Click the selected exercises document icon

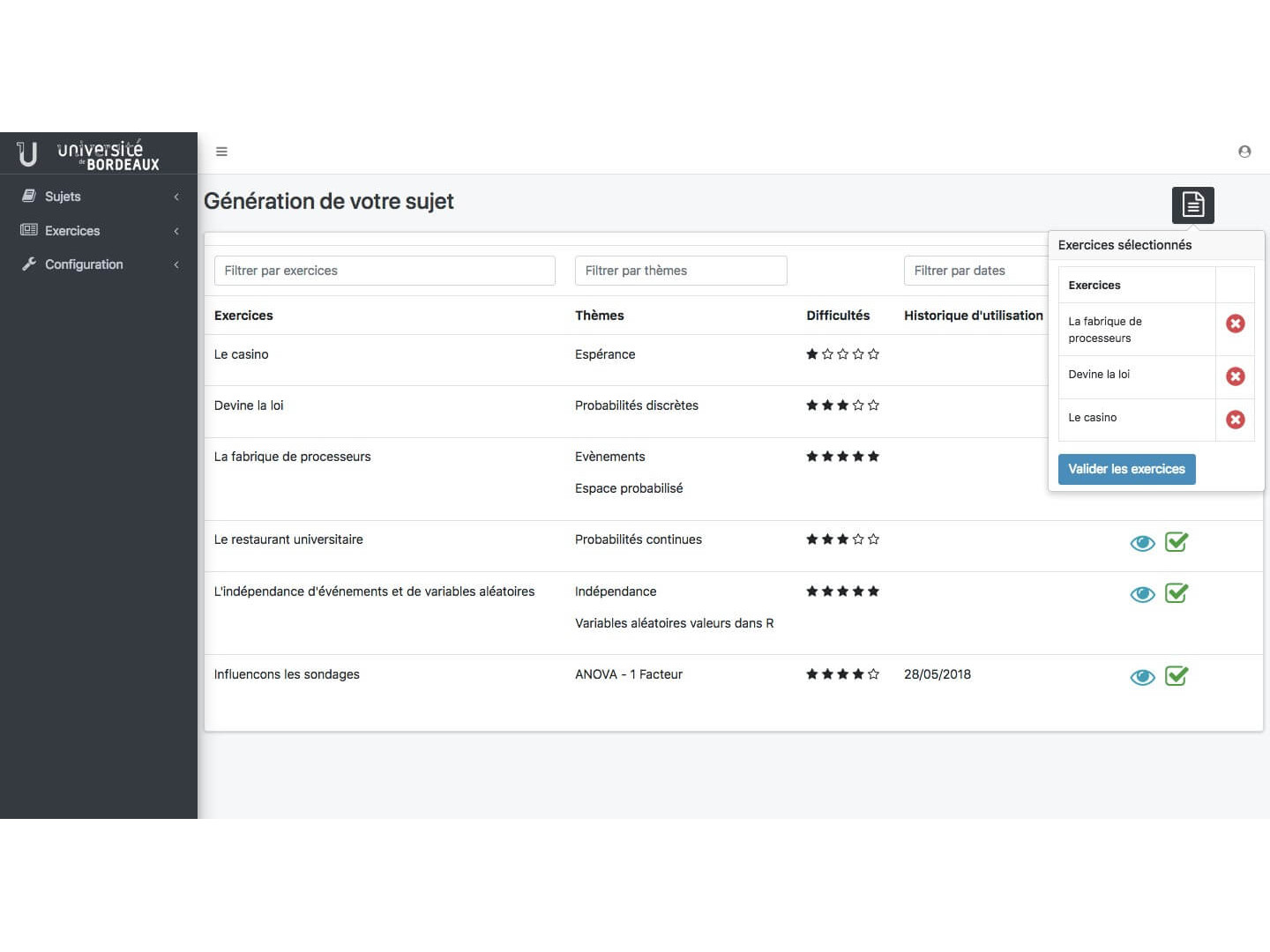point(1192,205)
